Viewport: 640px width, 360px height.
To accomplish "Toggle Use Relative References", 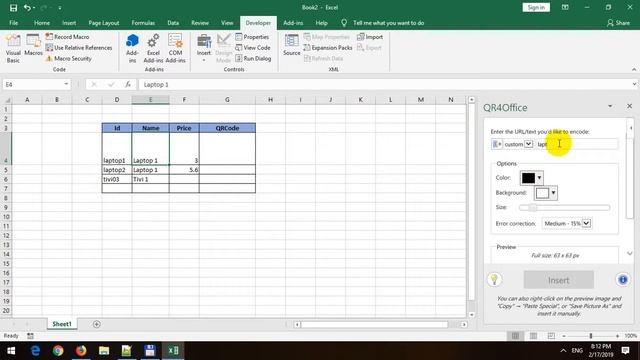I will pos(79,48).
